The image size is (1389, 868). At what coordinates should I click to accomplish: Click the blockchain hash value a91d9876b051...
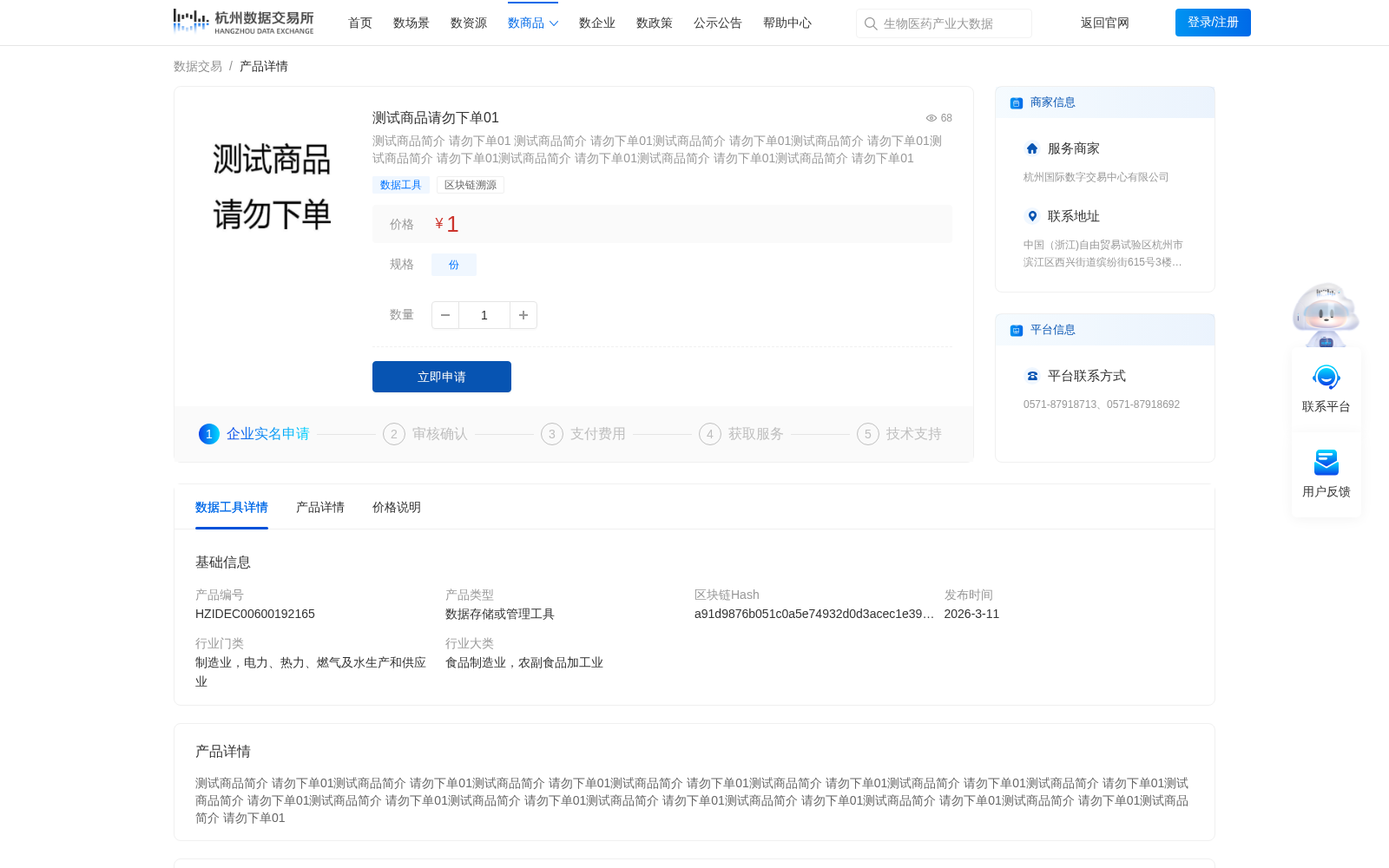[x=814, y=614]
